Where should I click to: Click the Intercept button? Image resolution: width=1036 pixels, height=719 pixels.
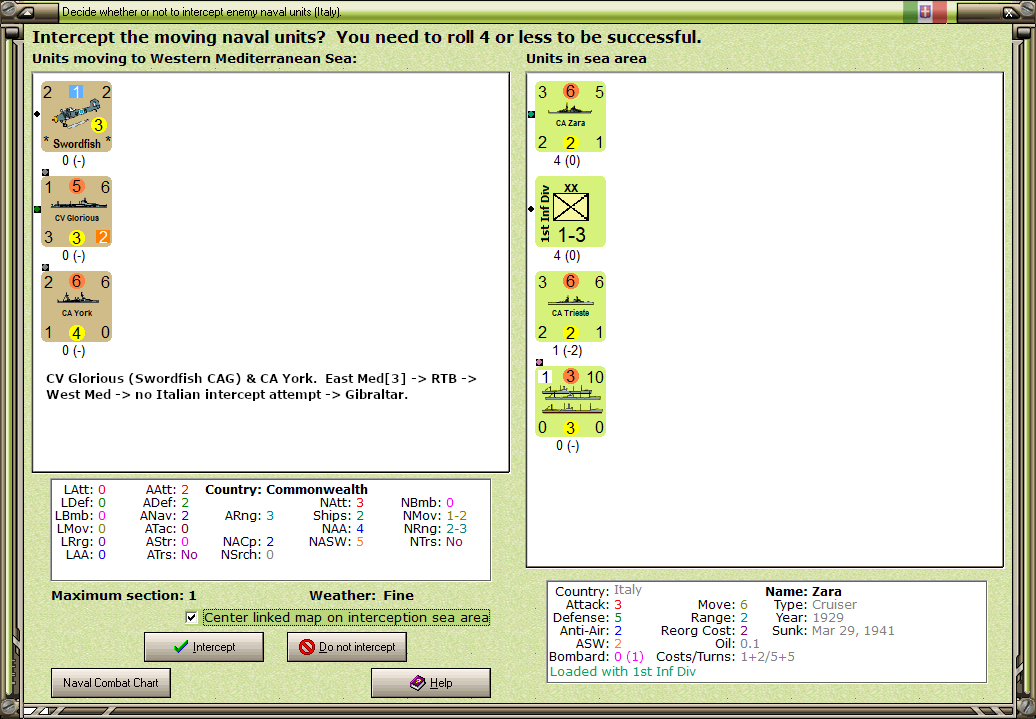204,647
